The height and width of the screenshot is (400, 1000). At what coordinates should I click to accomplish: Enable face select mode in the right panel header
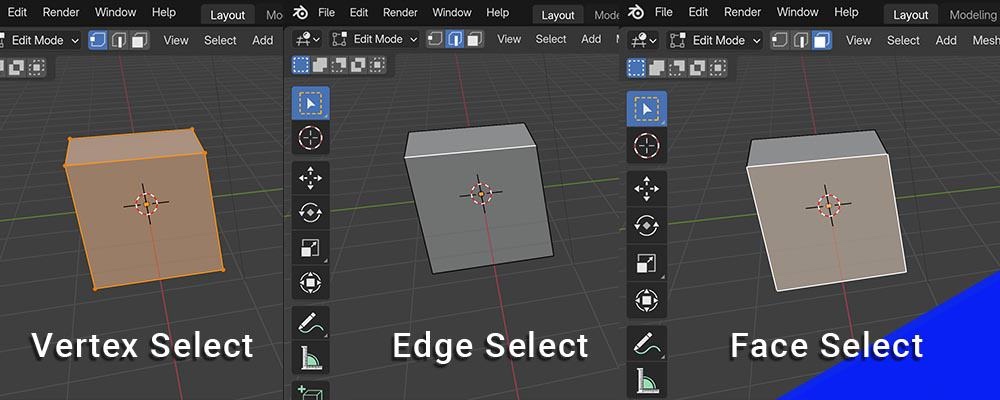[821, 41]
